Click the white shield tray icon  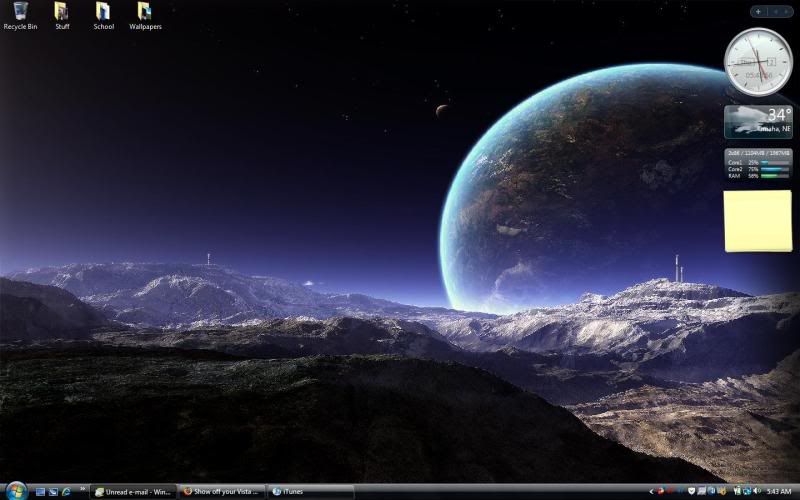[691, 491]
